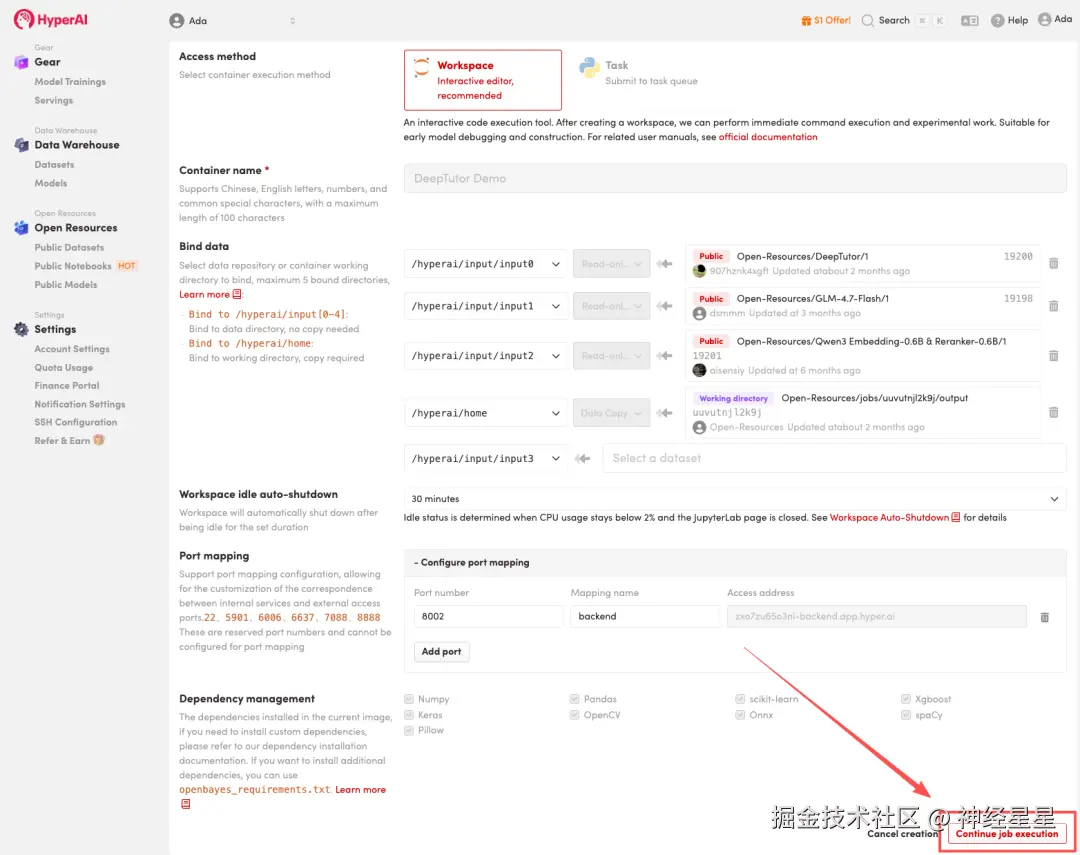Open the /hyperai/input/input3 path dropdown
The height and width of the screenshot is (855, 1080).
(x=486, y=458)
